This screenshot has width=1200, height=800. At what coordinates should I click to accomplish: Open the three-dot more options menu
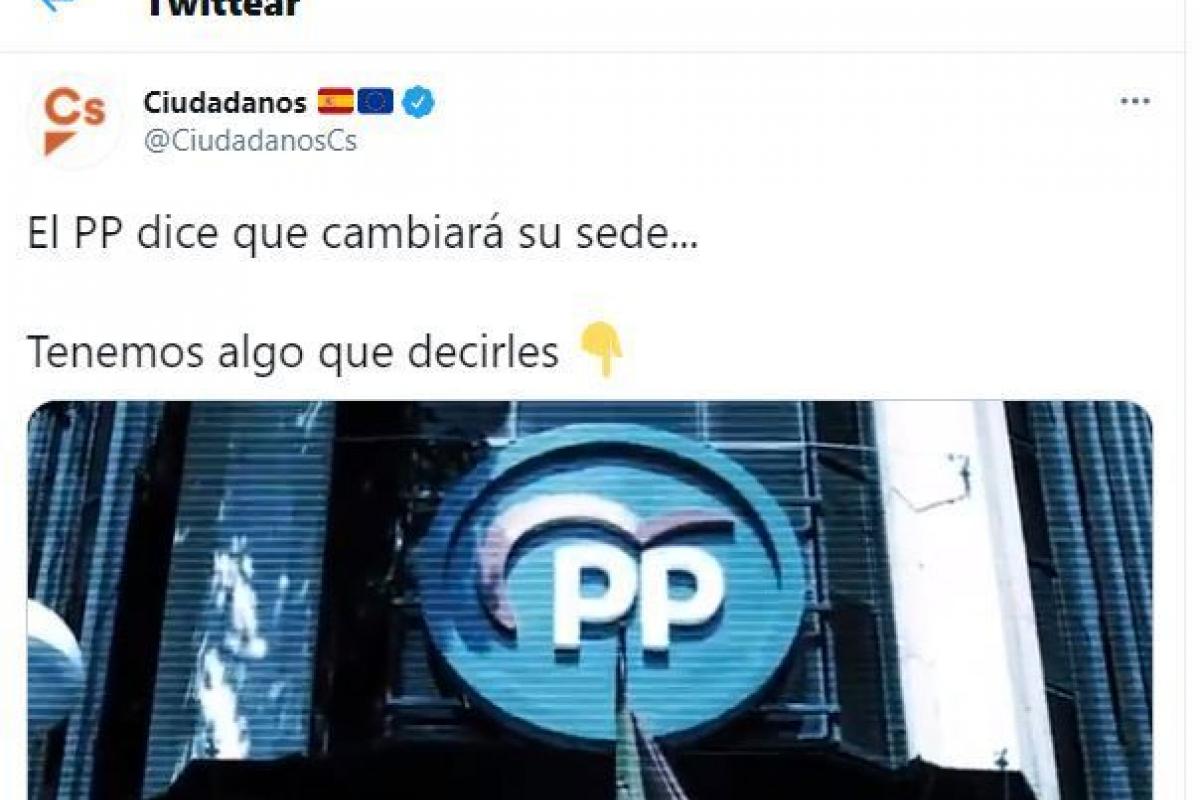pos(1135,102)
